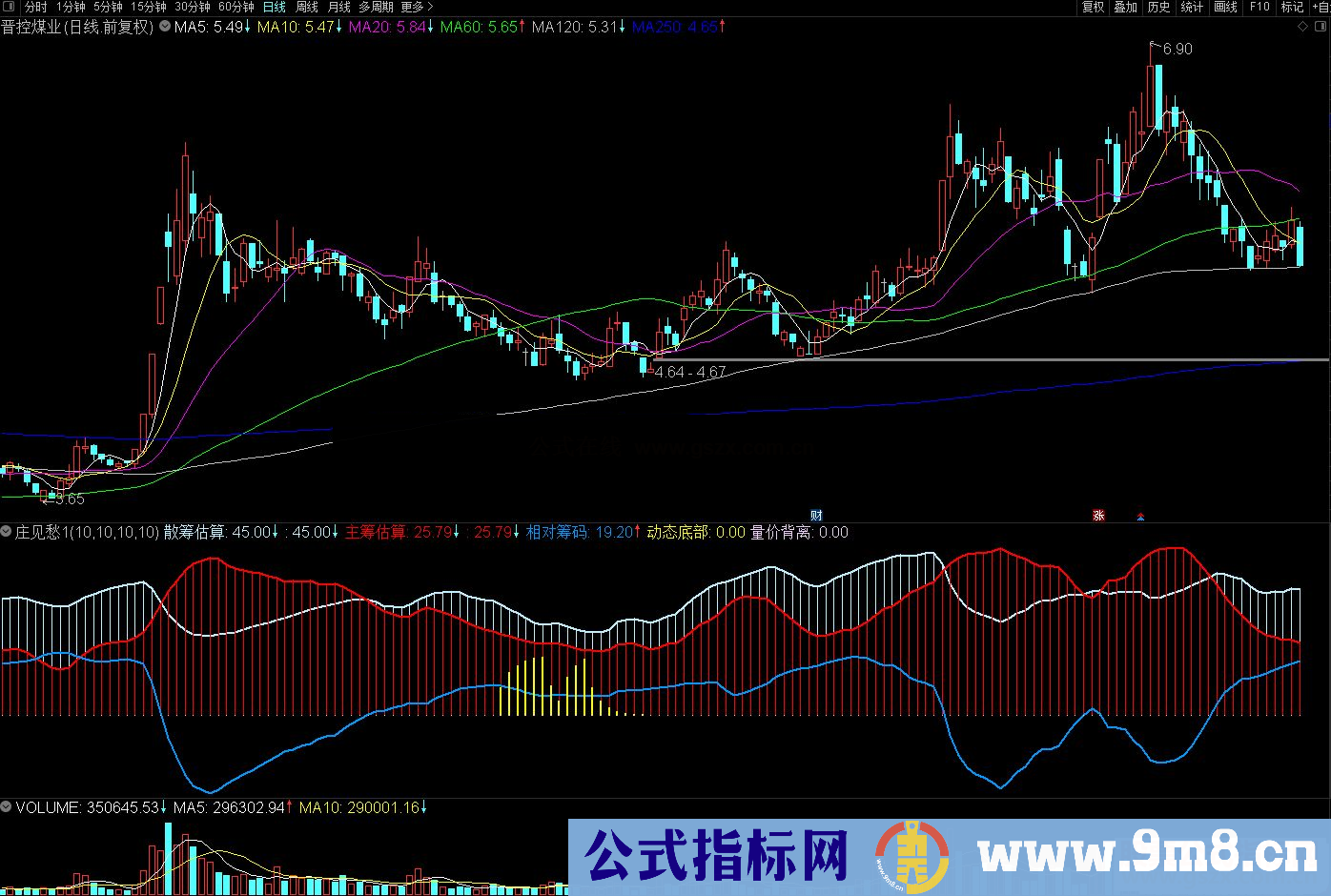Open the 多周期 multi-period option

tap(378, 7)
